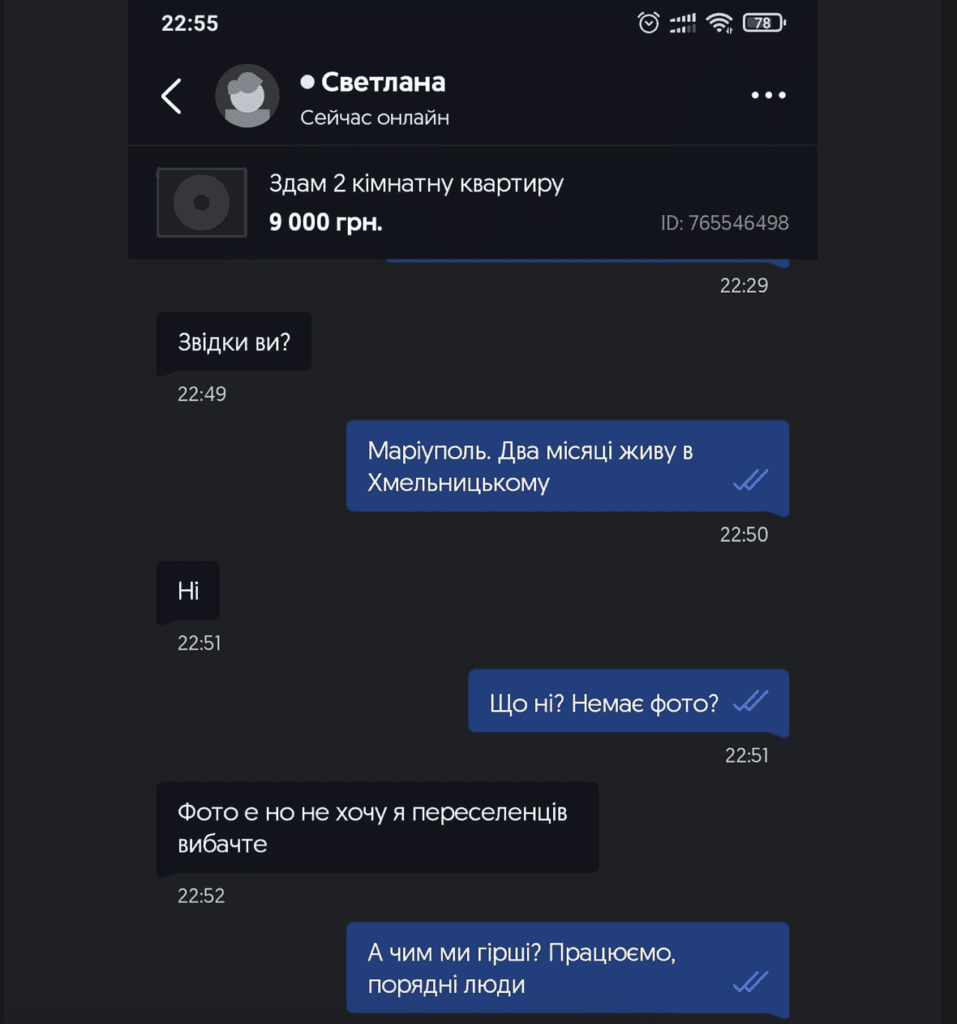Viewport: 957px width, 1024px height.
Task: Open listing 'Здам 2 кімнатну квартиру'
Action: click(x=416, y=184)
